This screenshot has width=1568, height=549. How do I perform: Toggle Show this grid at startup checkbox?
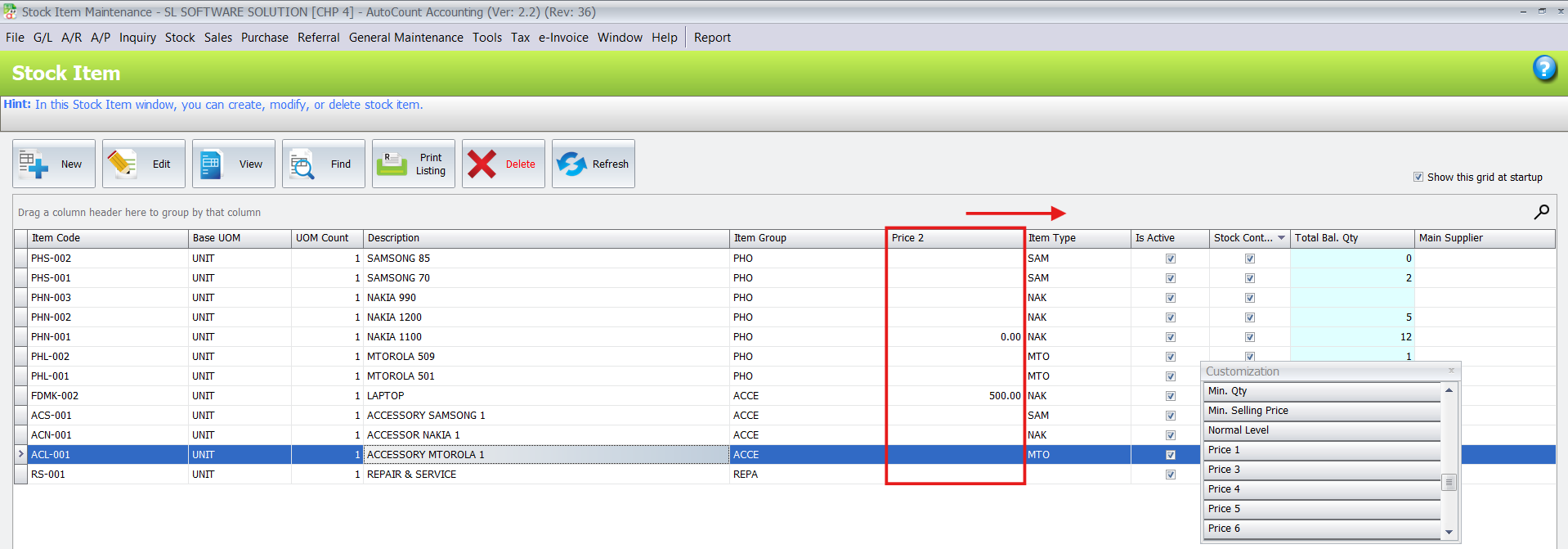(x=1418, y=177)
